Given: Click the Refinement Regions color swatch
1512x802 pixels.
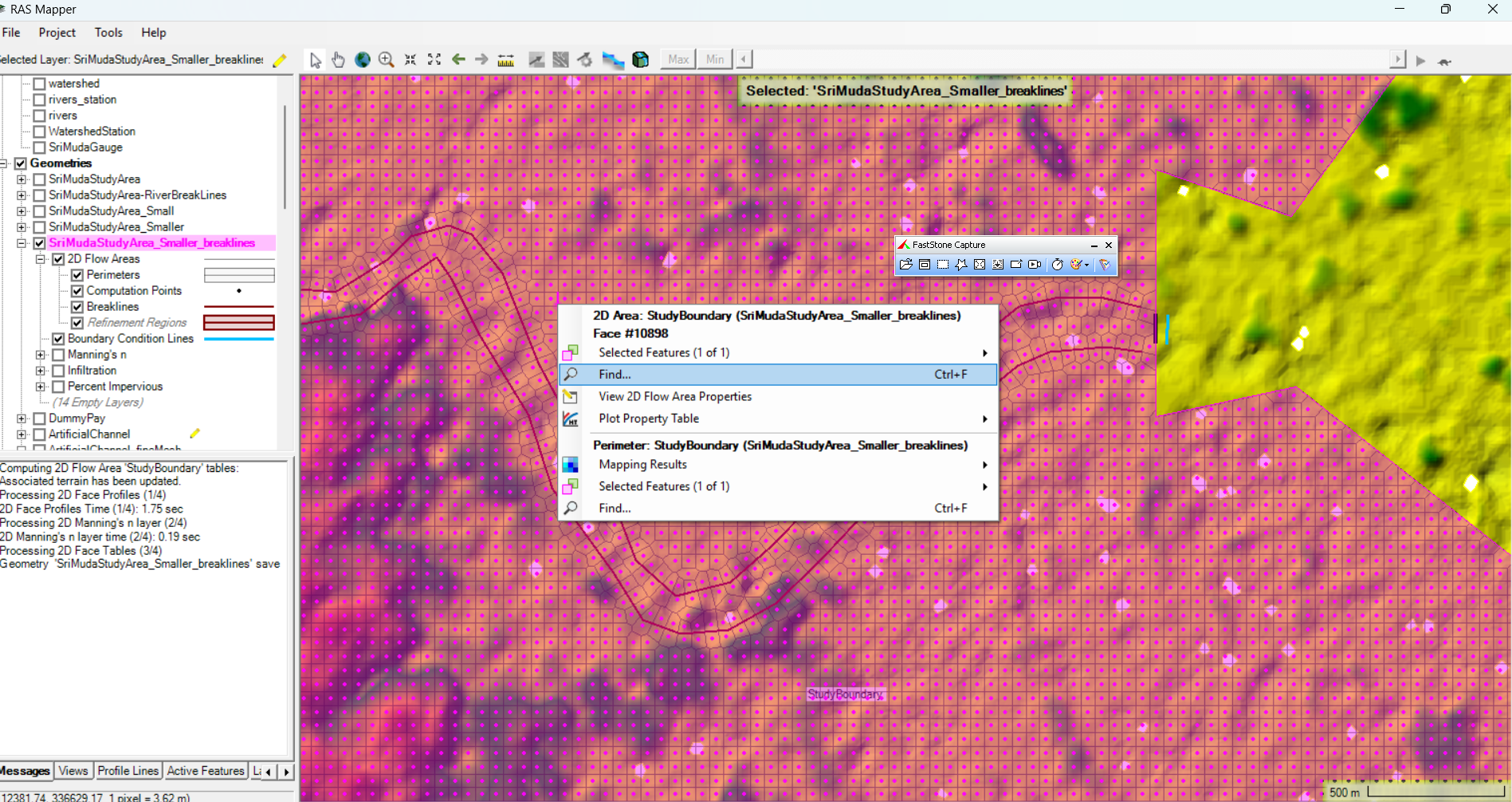Looking at the screenshot, I should pyautogui.click(x=239, y=323).
